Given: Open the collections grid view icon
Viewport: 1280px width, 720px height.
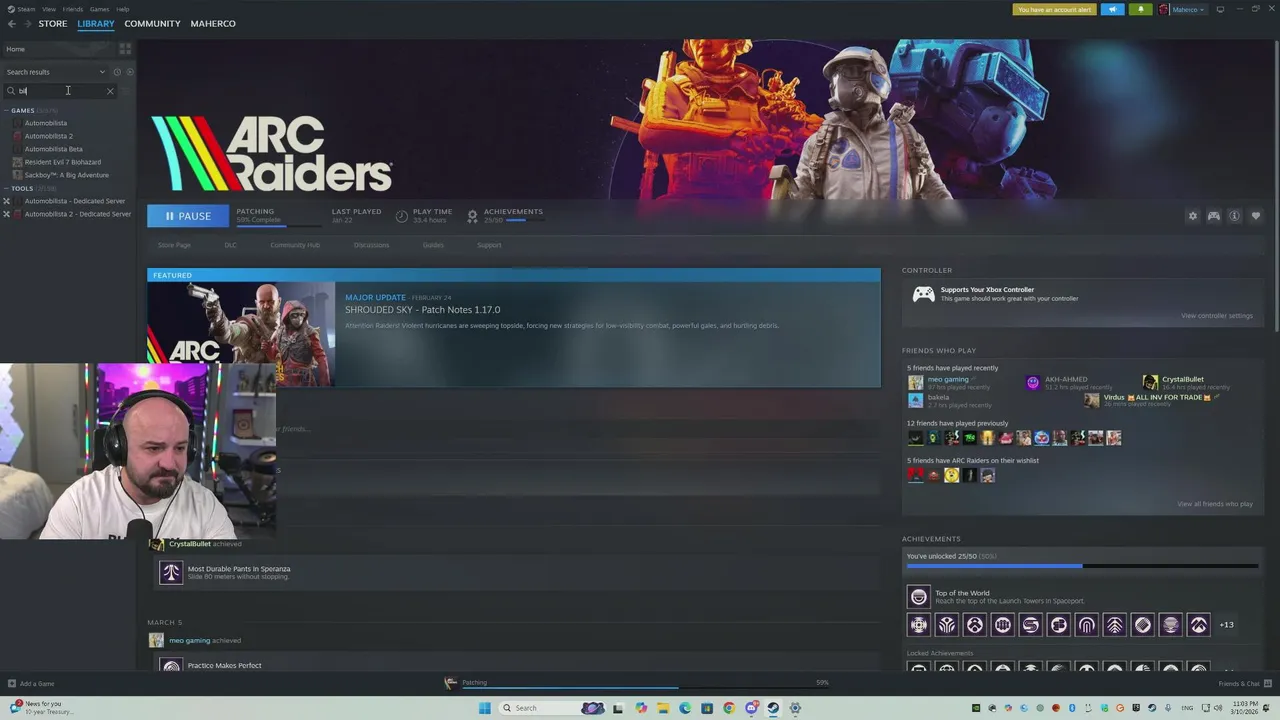Looking at the screenshot, I should tap(125, 48).
